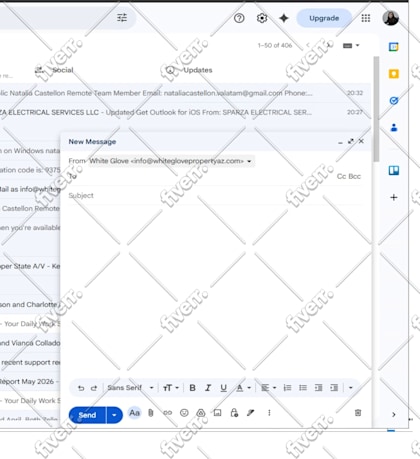Image resolution: width=420 pixels, height=459 pixels.
Task: Discard the draft with trash icon
Action: click(358, 413)
